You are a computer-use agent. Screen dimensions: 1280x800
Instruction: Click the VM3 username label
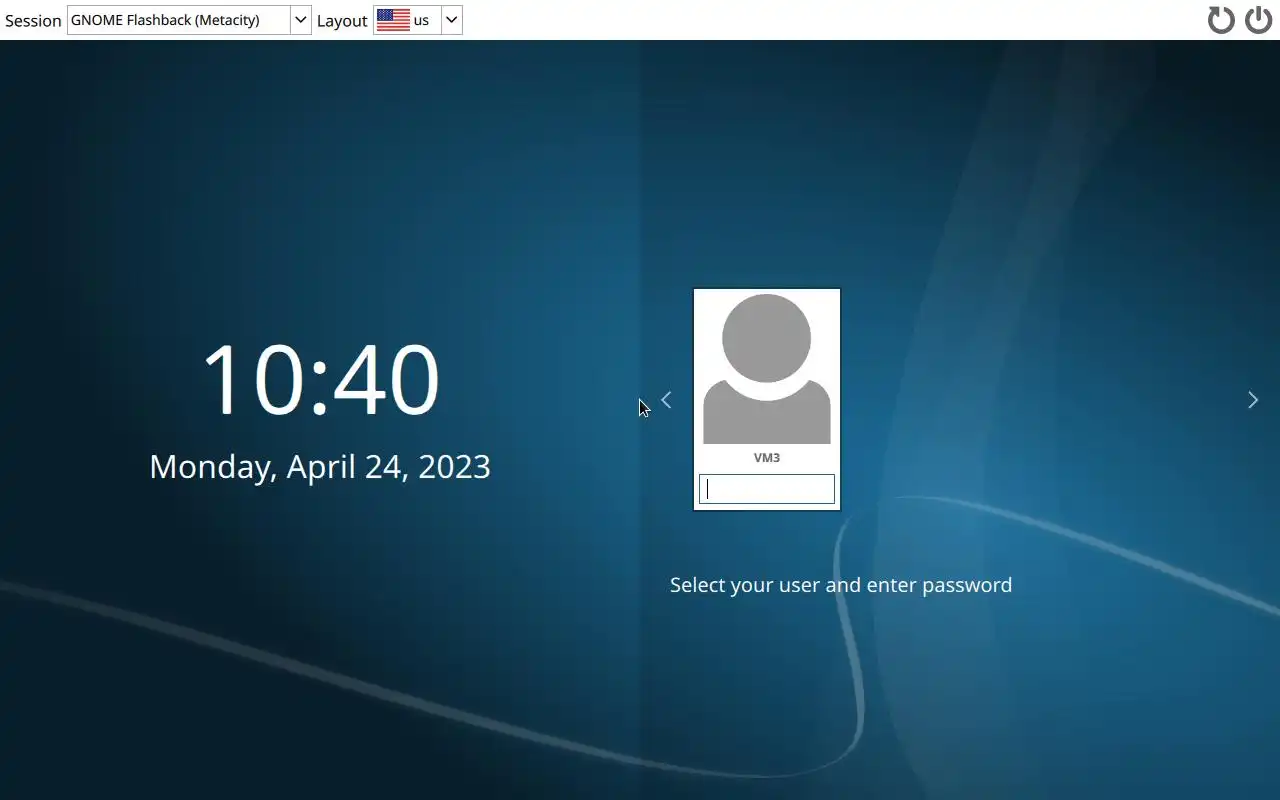pyautogui.click(x=767, y=458)
